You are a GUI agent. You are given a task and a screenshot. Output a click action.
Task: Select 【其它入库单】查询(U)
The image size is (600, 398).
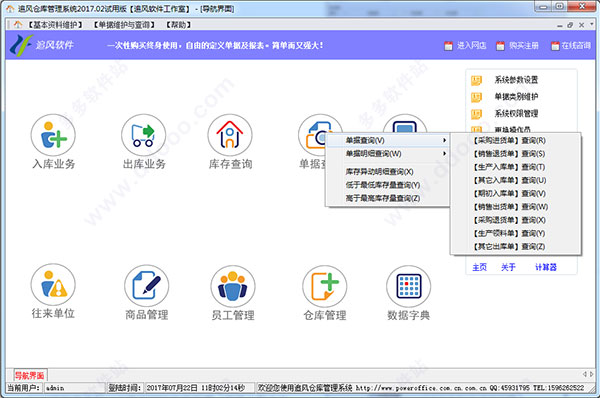tap(516, 180)
